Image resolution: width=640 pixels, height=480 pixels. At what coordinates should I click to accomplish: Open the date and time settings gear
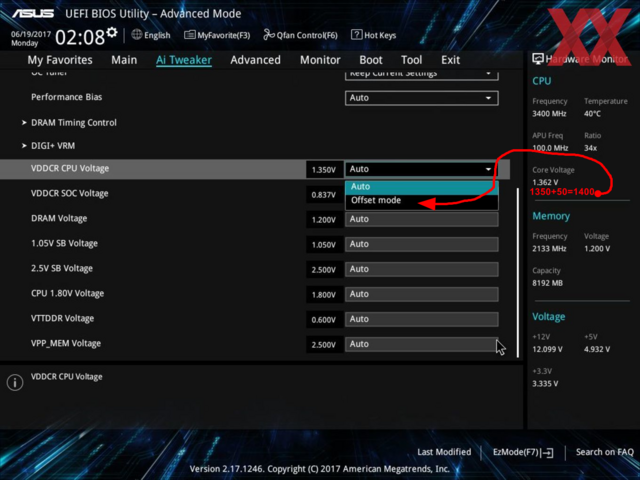(112, 32)
